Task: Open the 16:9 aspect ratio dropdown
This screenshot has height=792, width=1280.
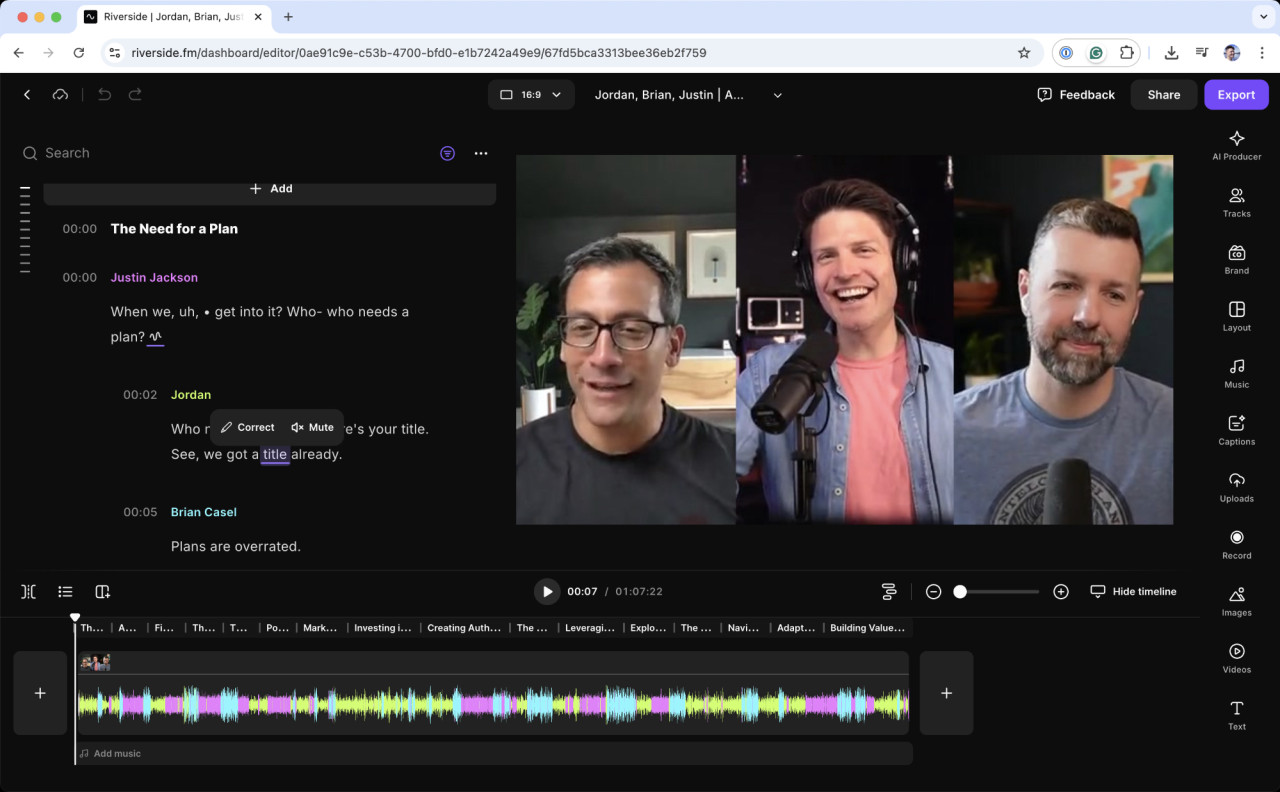Action: (531, 94)
